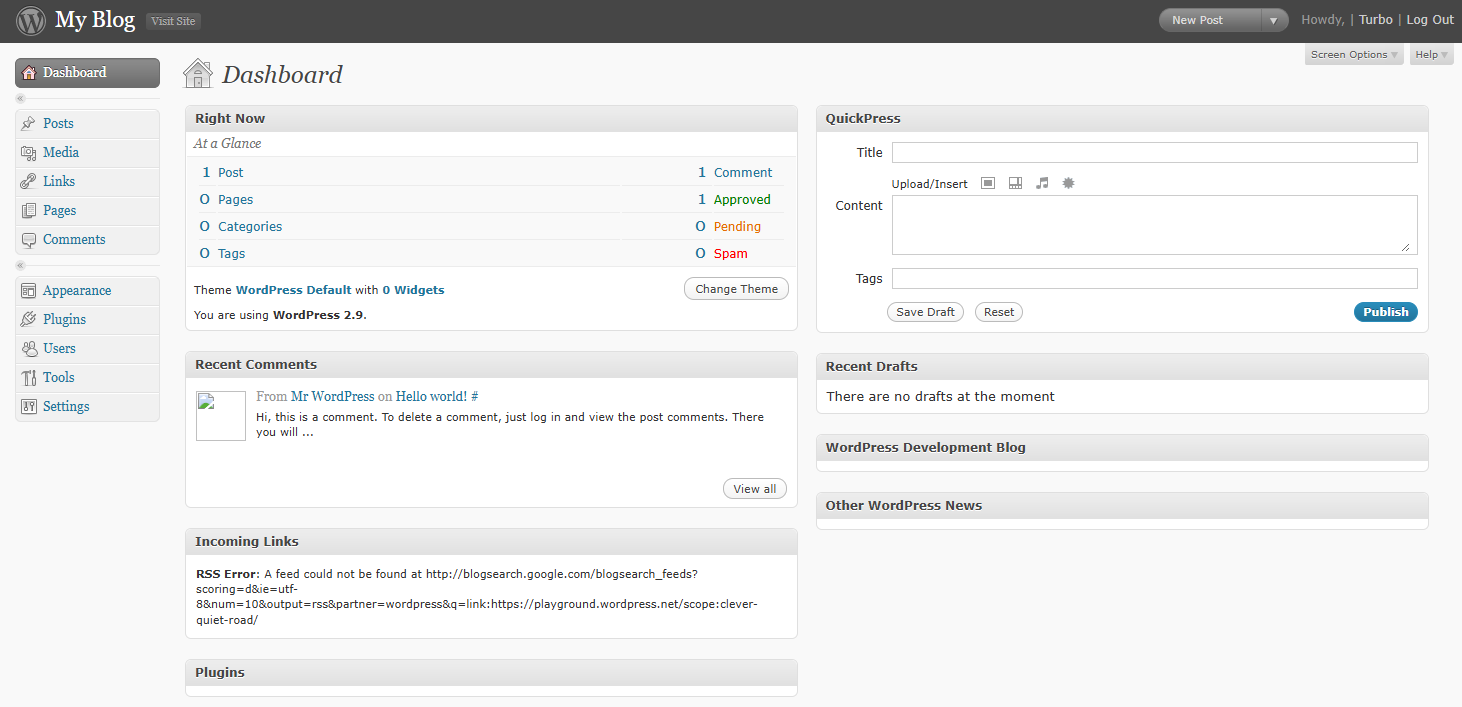Click the New Post button
Image resolution: width=1462 pixels, height=707 pixels.
pyautogui.click(x=1210, y=20)
